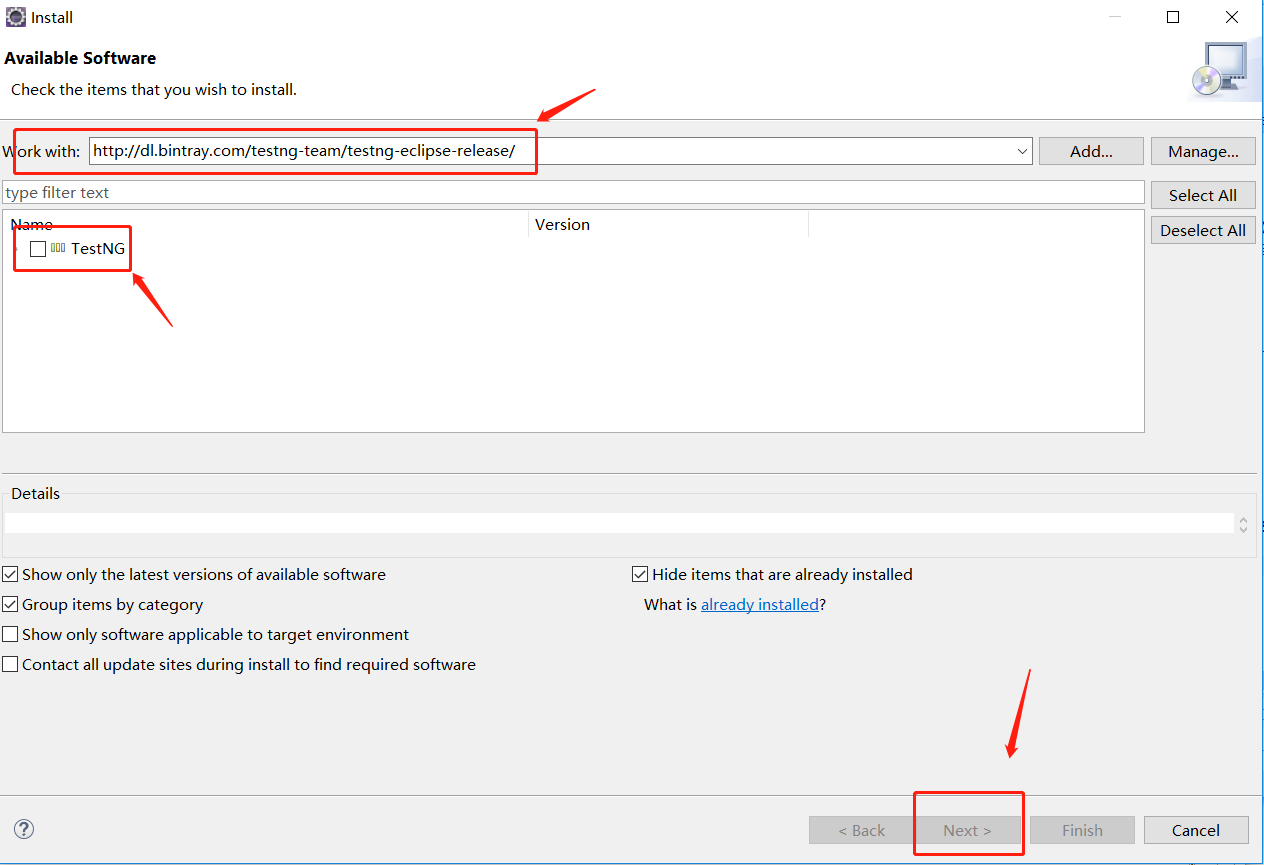1264x865 pixels.
Task: Click the Add... button
Action: click(x=1091, y=151)
